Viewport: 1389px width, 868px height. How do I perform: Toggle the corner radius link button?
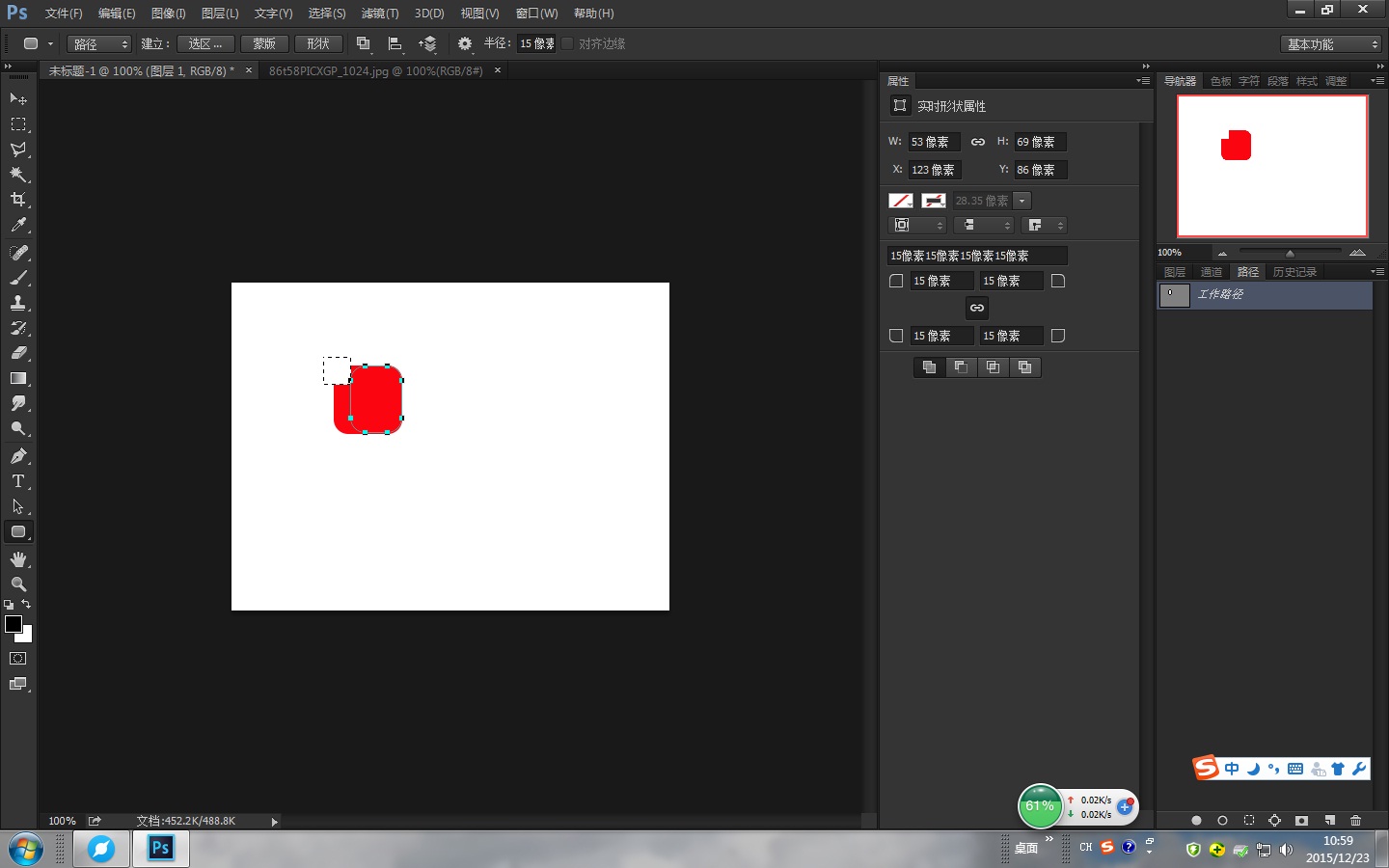coord(977,308)
